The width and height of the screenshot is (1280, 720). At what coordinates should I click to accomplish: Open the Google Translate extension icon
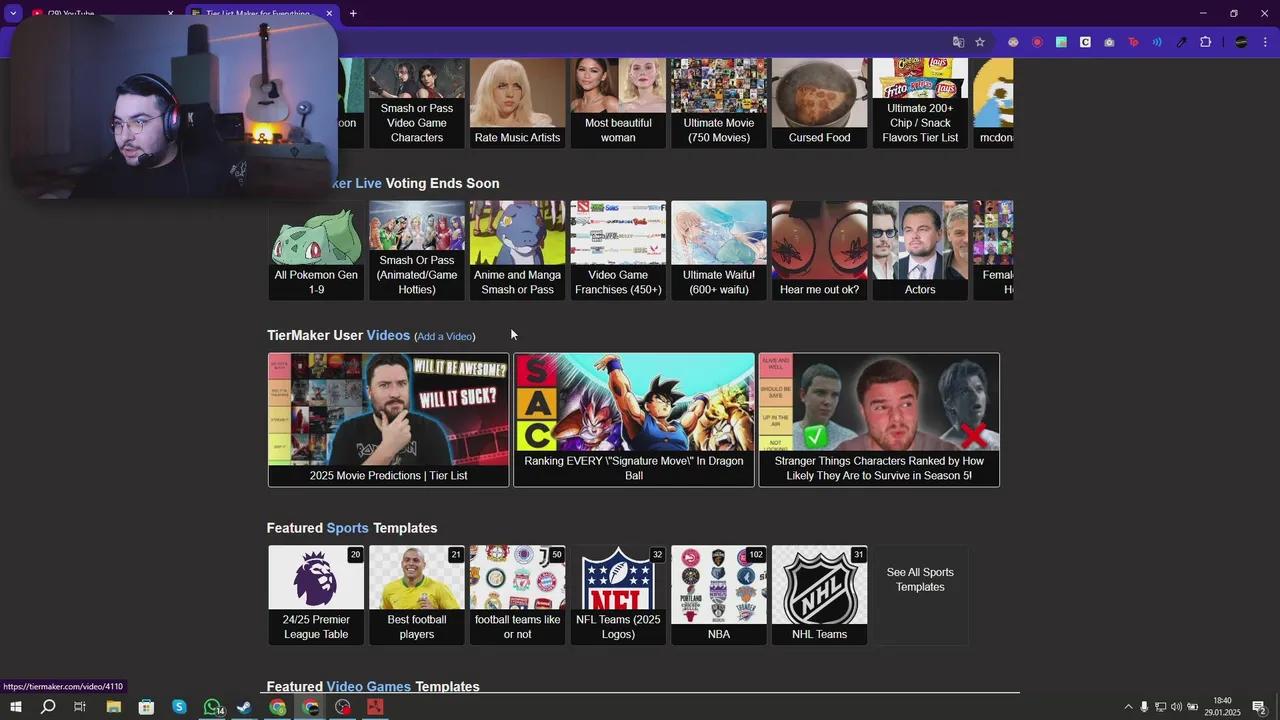point(957,42)
